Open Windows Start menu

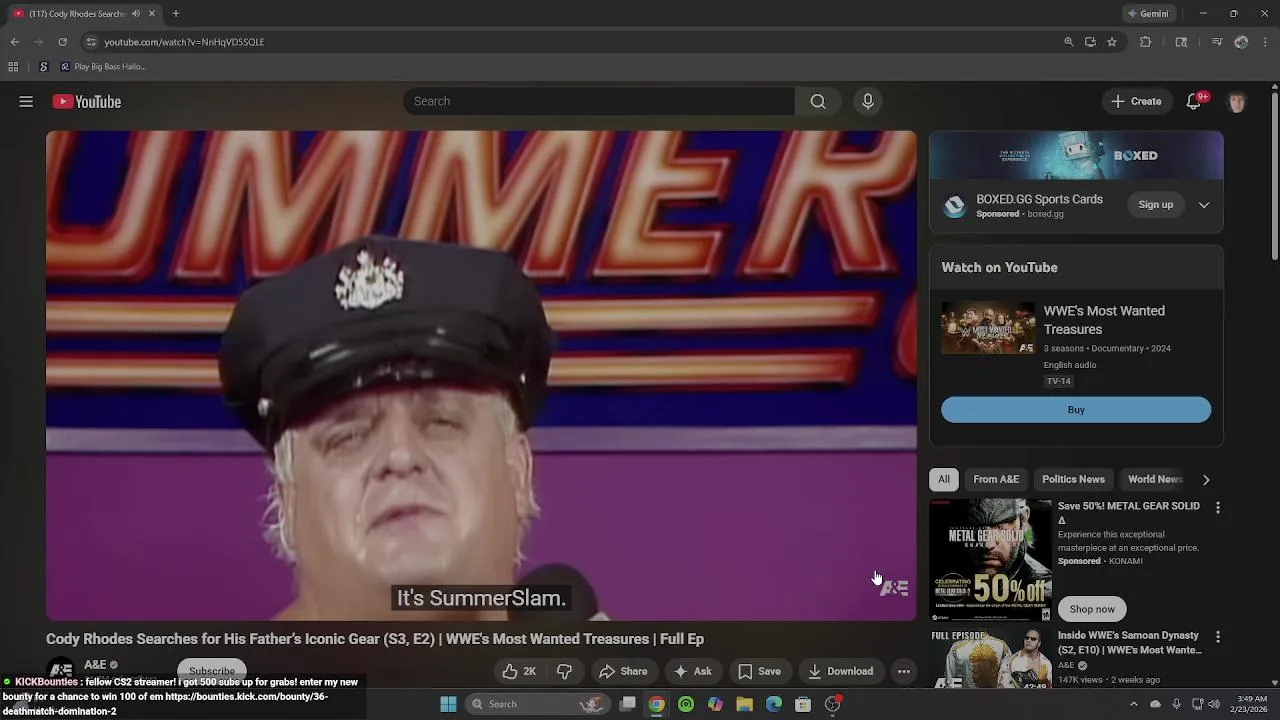point(448,704)
